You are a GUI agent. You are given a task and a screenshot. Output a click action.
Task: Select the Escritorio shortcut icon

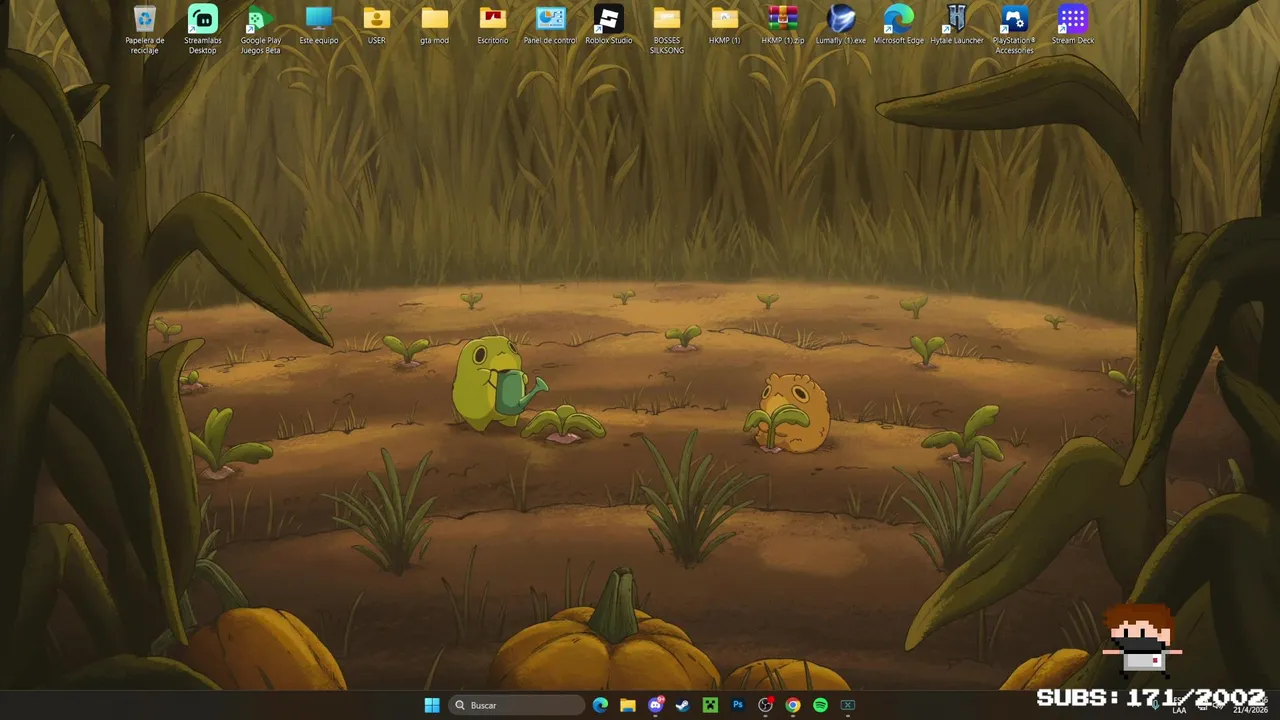[492, 25]
